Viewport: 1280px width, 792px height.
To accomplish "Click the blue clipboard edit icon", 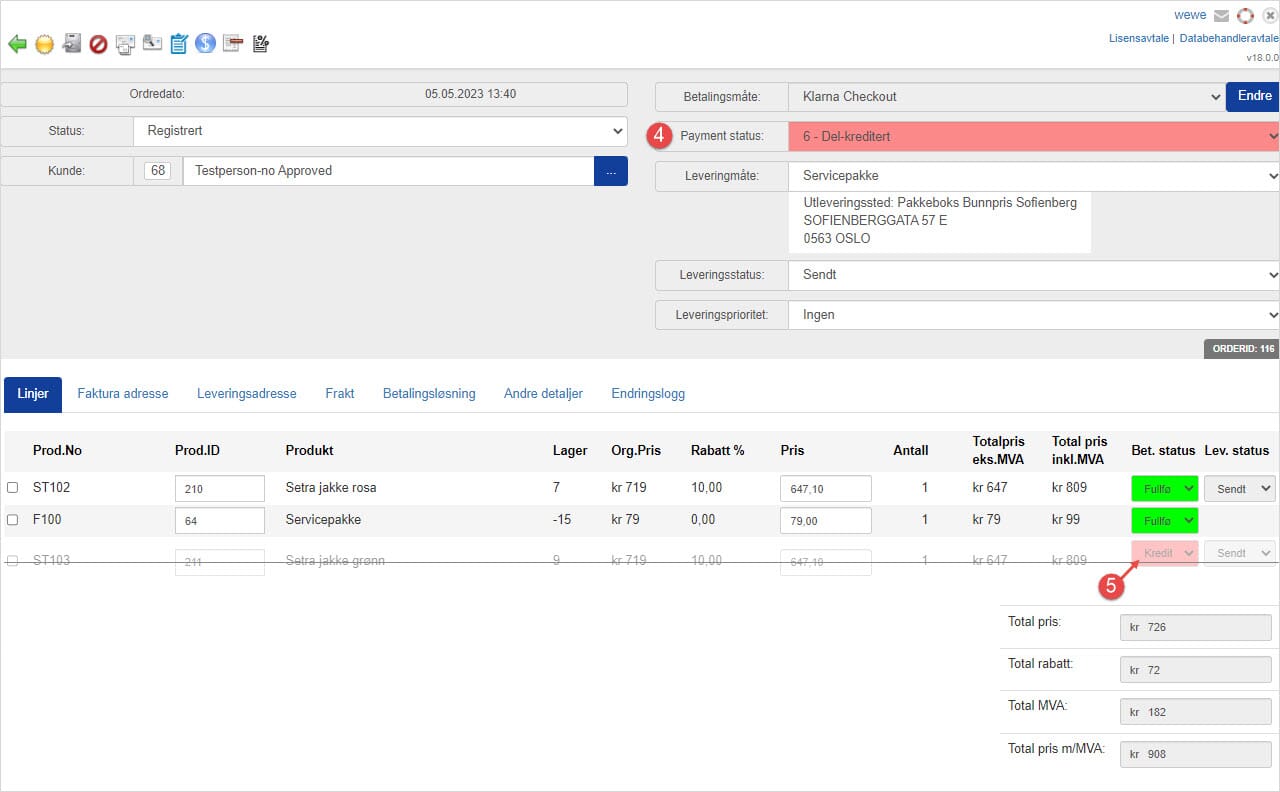I will coord(179,44).
